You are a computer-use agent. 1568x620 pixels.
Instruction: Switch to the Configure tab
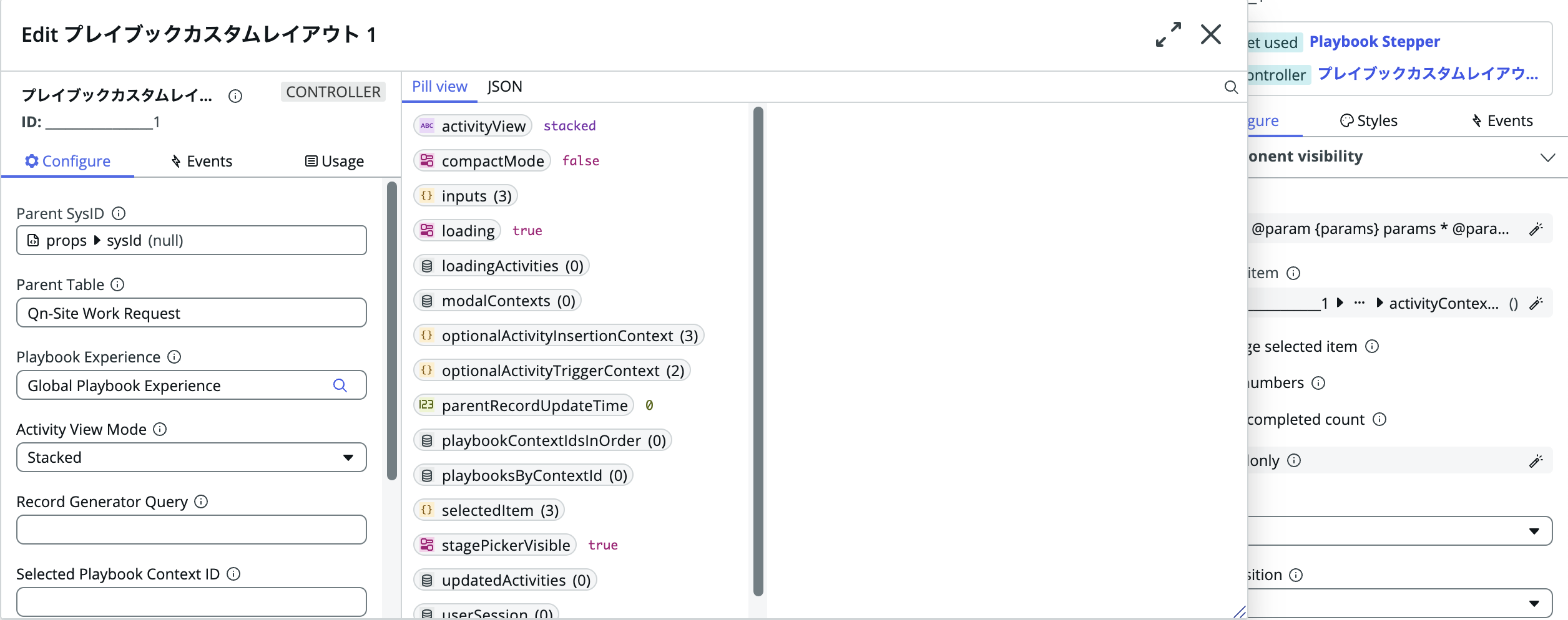67,161
